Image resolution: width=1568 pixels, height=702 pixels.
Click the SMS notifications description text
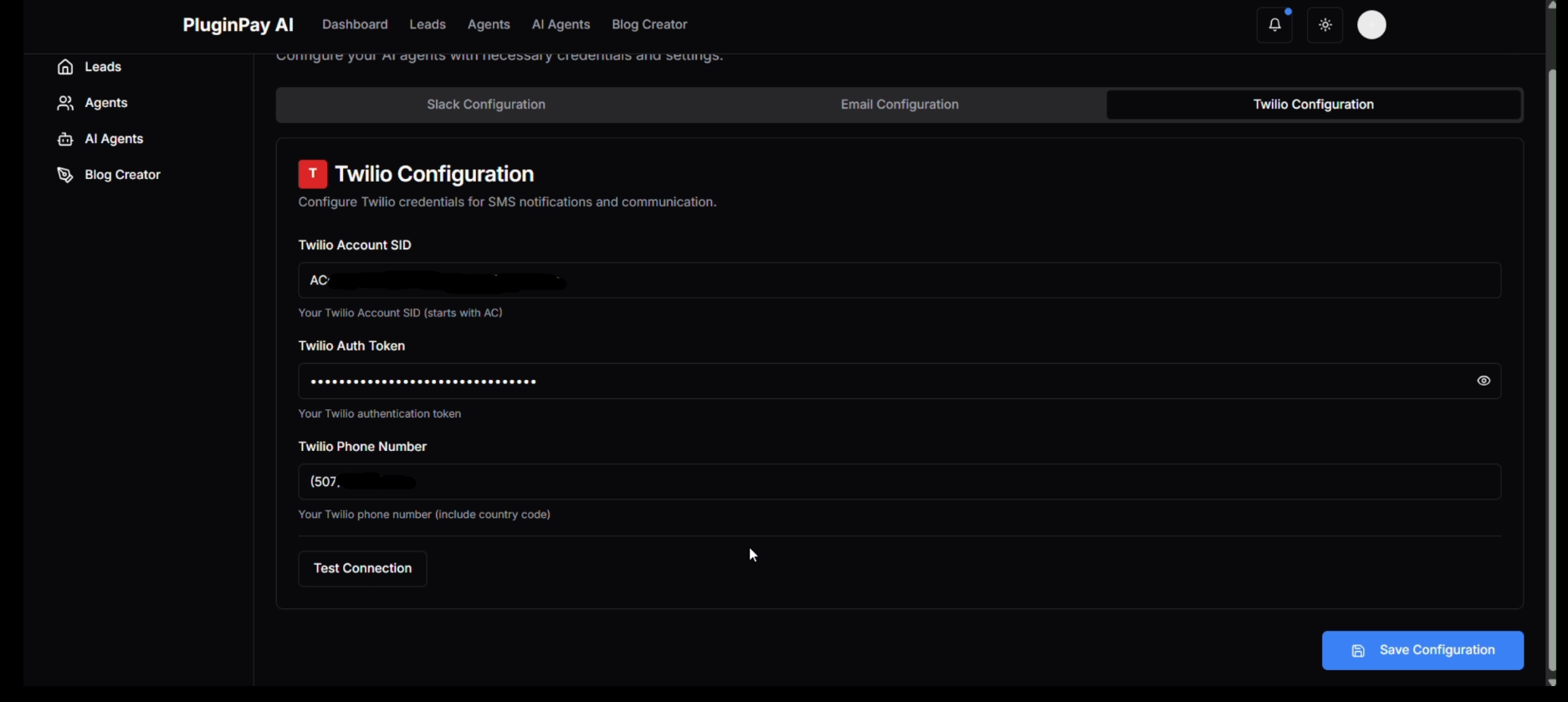coord(507,202)
